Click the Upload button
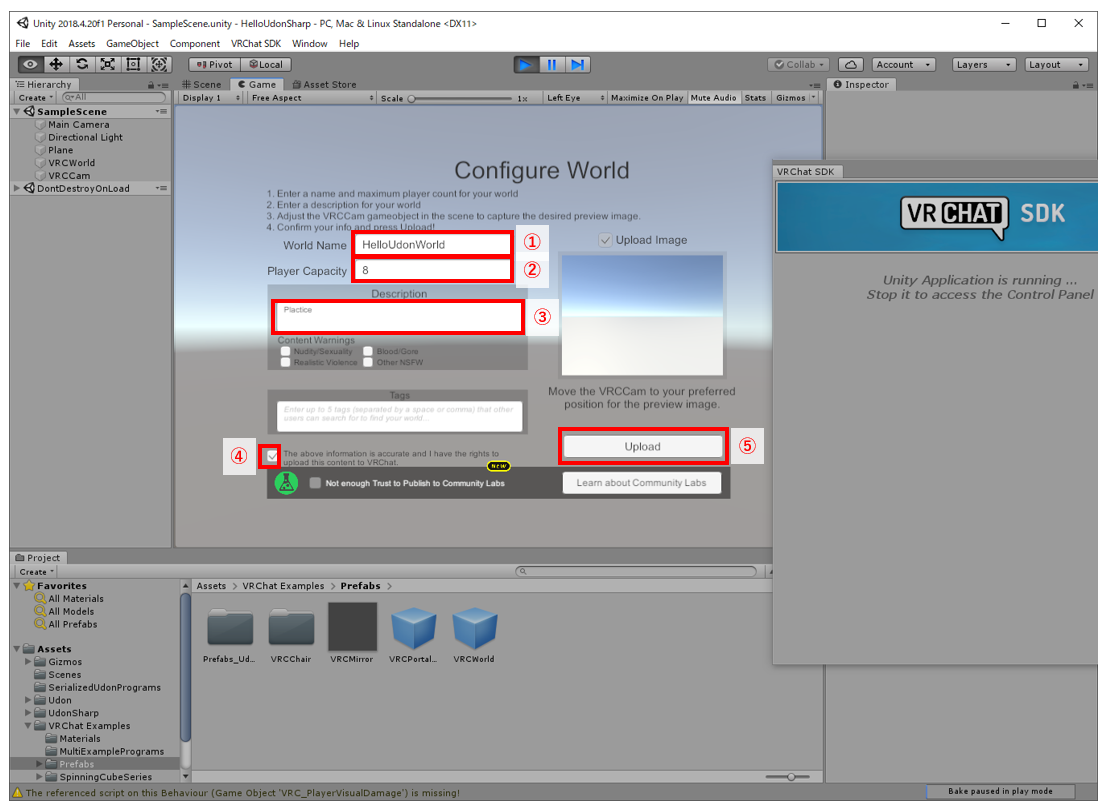Viewport: 1107px width, 810px height. [642, 446]
